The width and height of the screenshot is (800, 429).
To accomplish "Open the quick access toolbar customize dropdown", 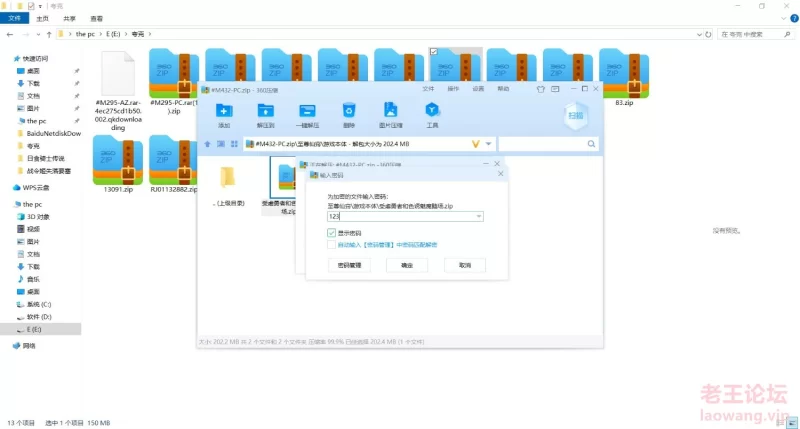I will click(x=40, y=6).
